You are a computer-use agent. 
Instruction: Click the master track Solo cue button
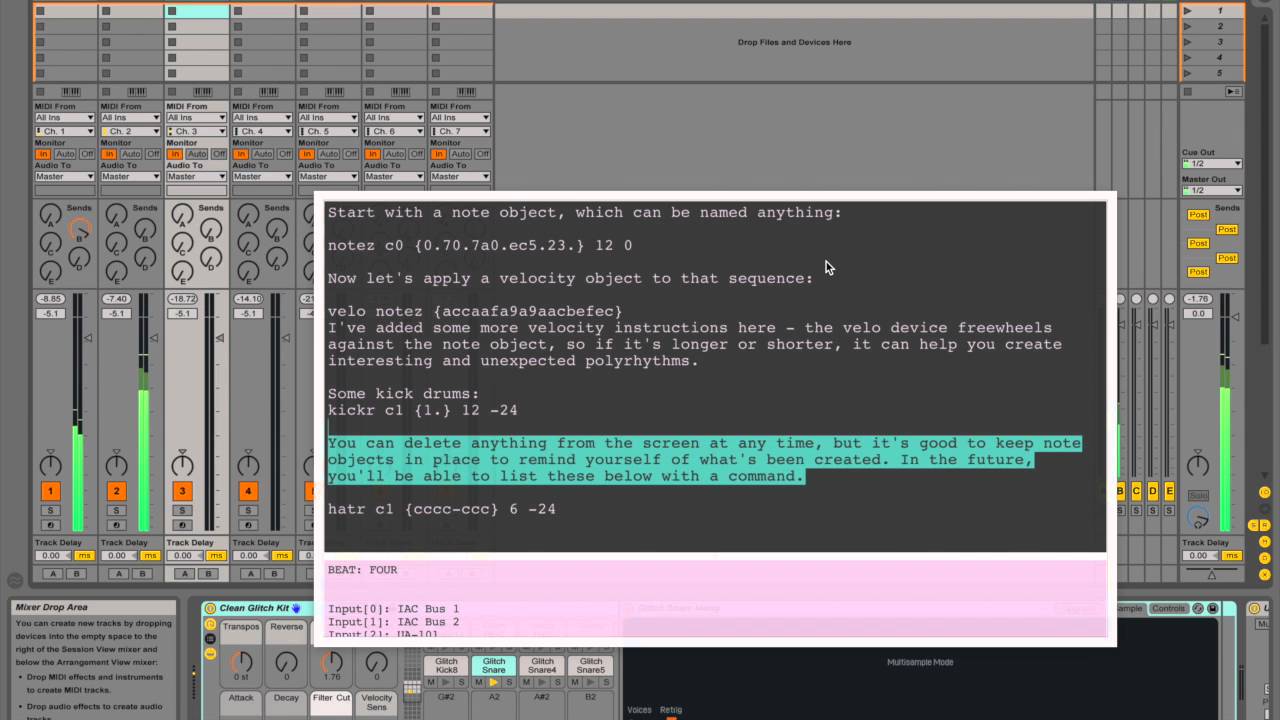tap(1198, 495)
